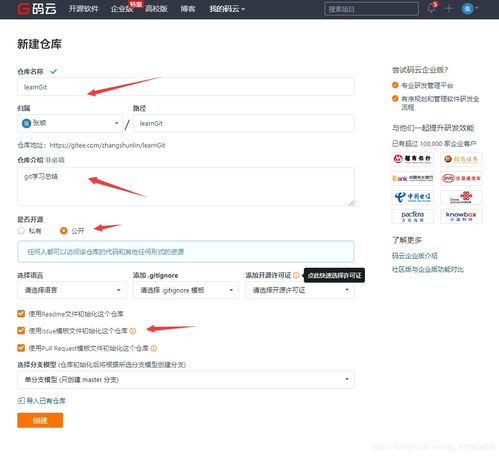Click the 招商银行 logo
This screenshot has height=456, width=499.
[x=412, y=159]
